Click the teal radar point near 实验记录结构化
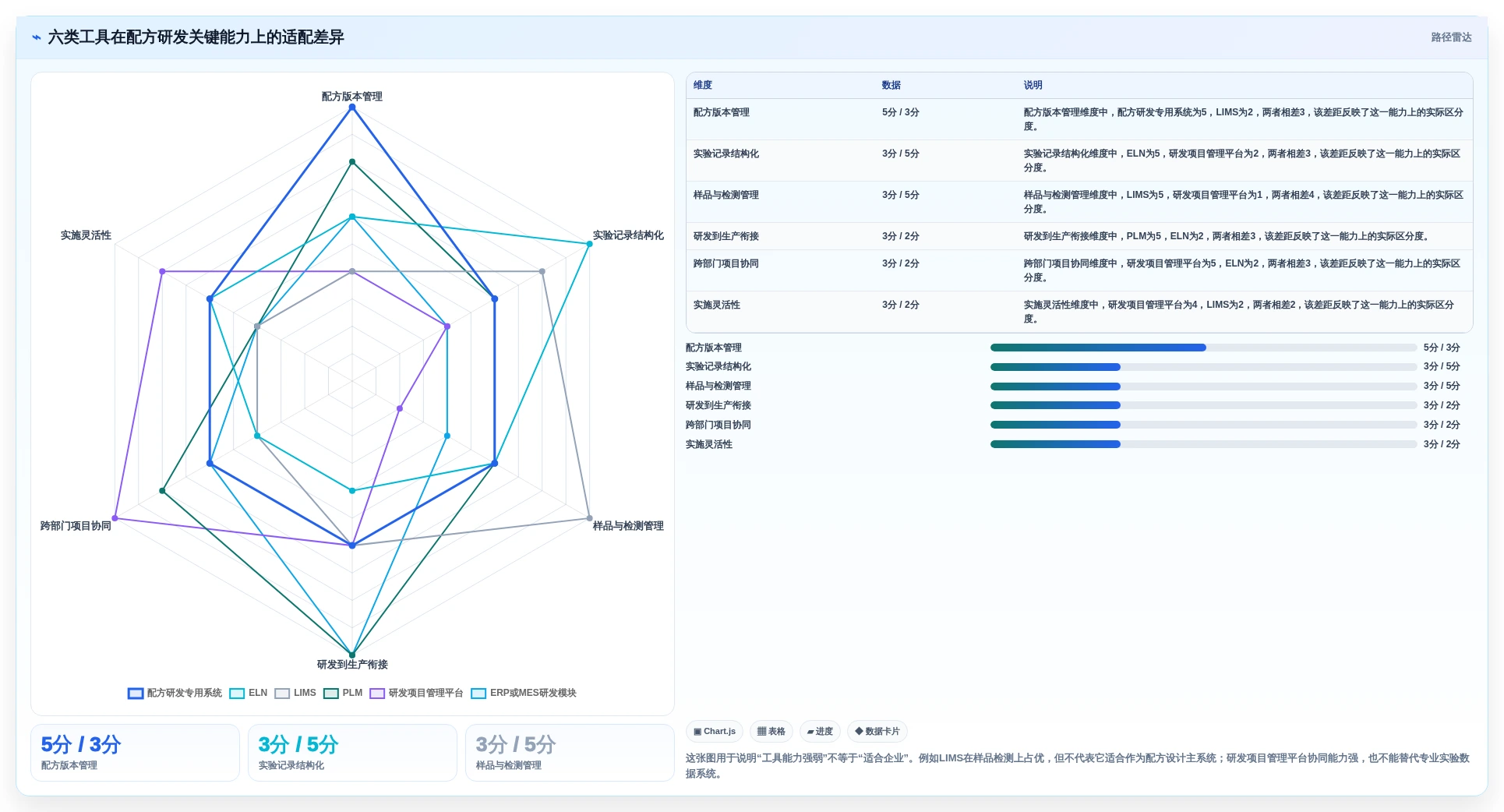The image size is (1504, 812). pos(589,244)
